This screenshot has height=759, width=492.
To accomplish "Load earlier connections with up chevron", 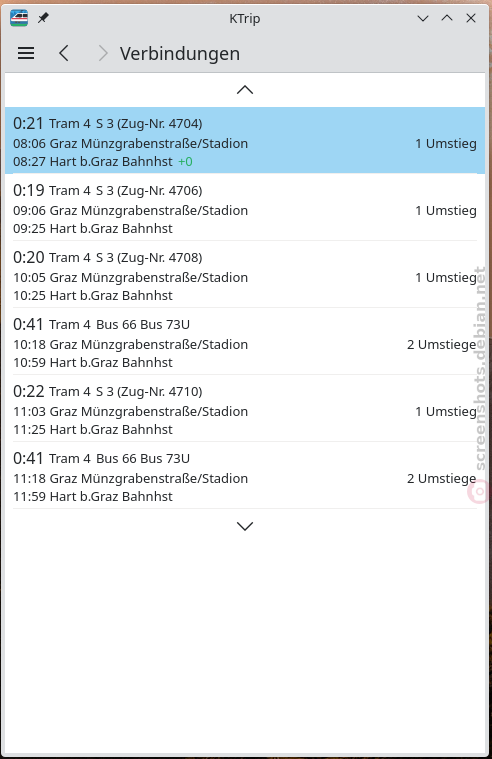I will (245, 90).
